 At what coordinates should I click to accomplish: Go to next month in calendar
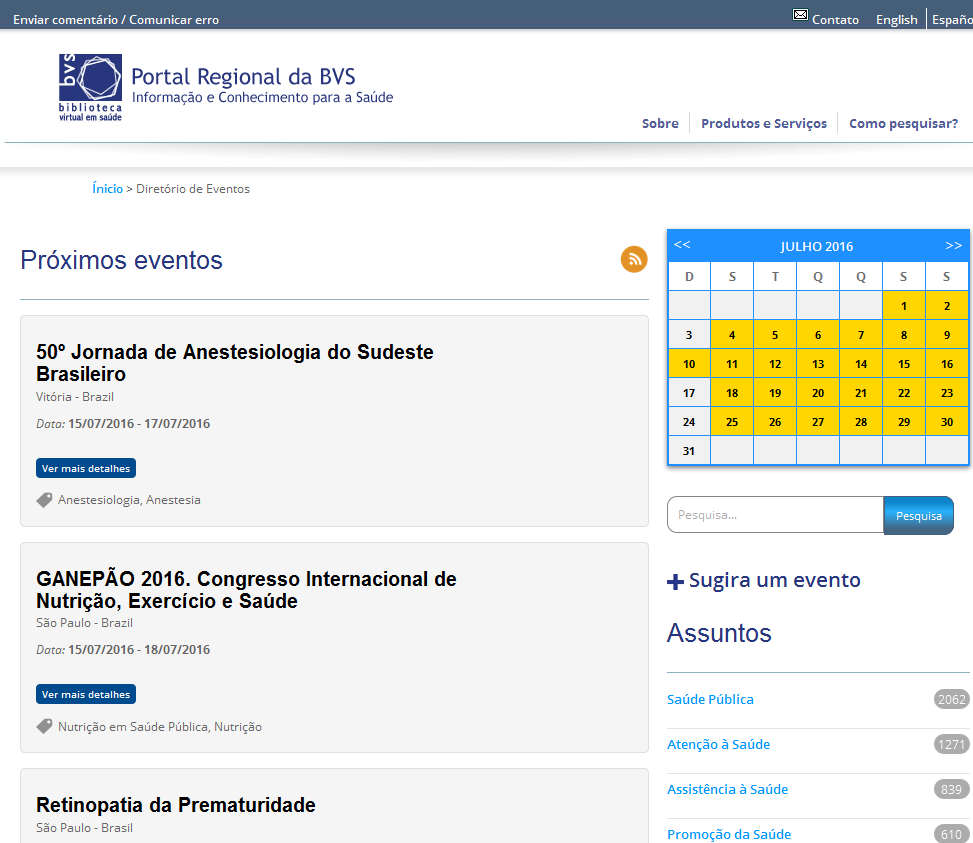click(953, 246)
